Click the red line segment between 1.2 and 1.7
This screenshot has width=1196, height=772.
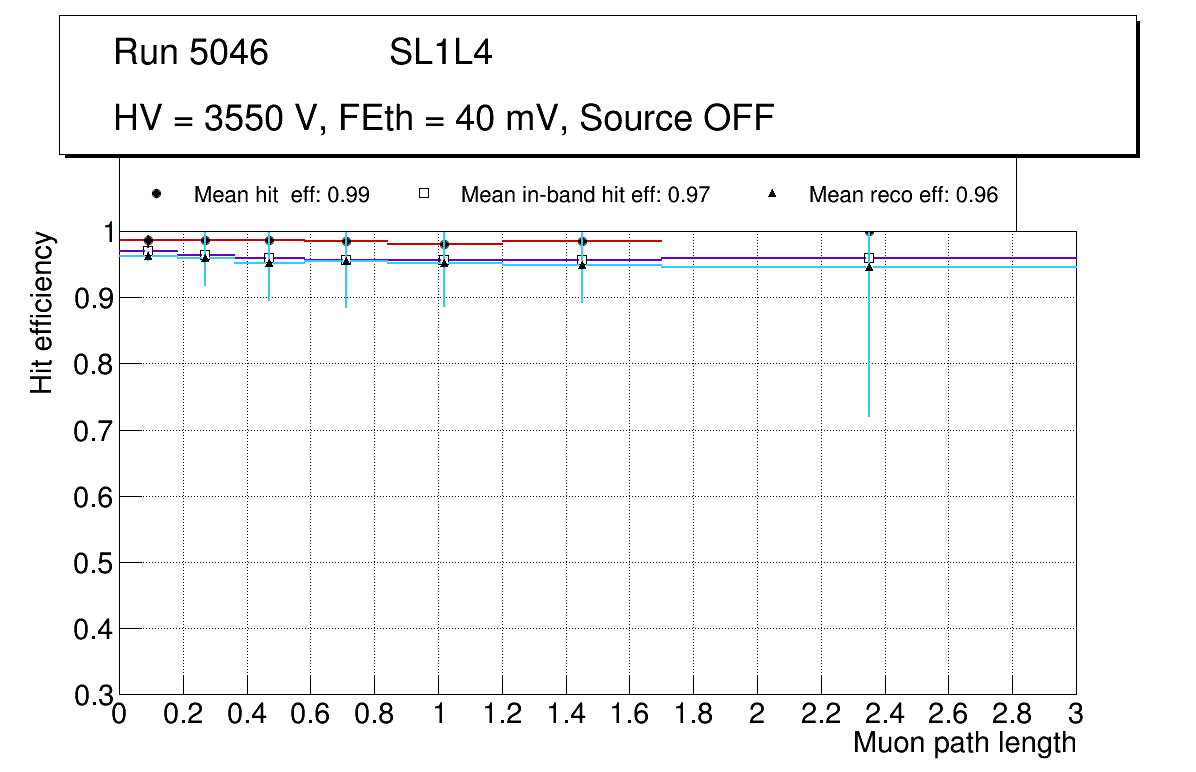pos(582,241)
